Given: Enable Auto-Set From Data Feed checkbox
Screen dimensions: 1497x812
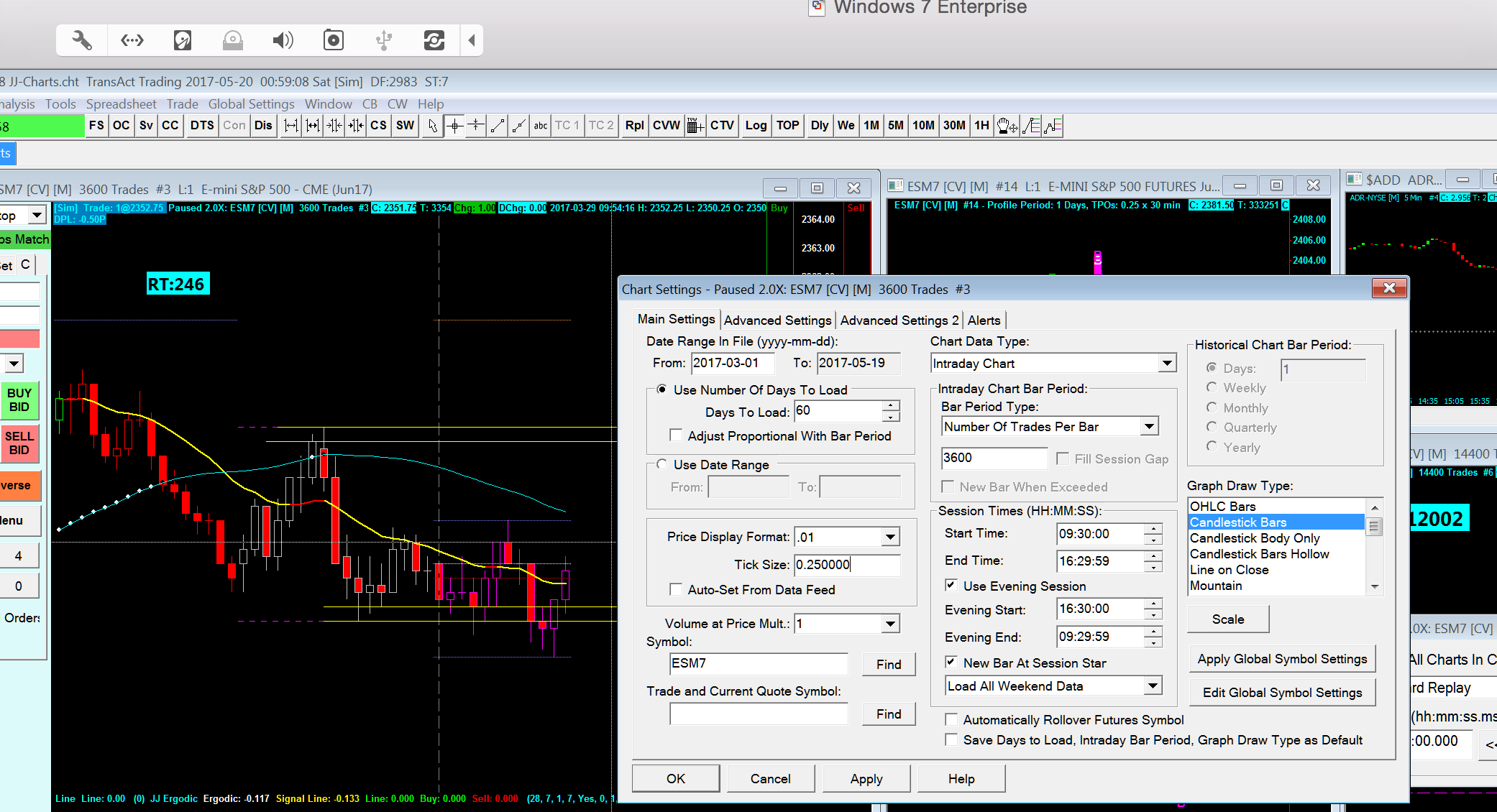Looking at the screenshot, I should (x=676, y=589).
